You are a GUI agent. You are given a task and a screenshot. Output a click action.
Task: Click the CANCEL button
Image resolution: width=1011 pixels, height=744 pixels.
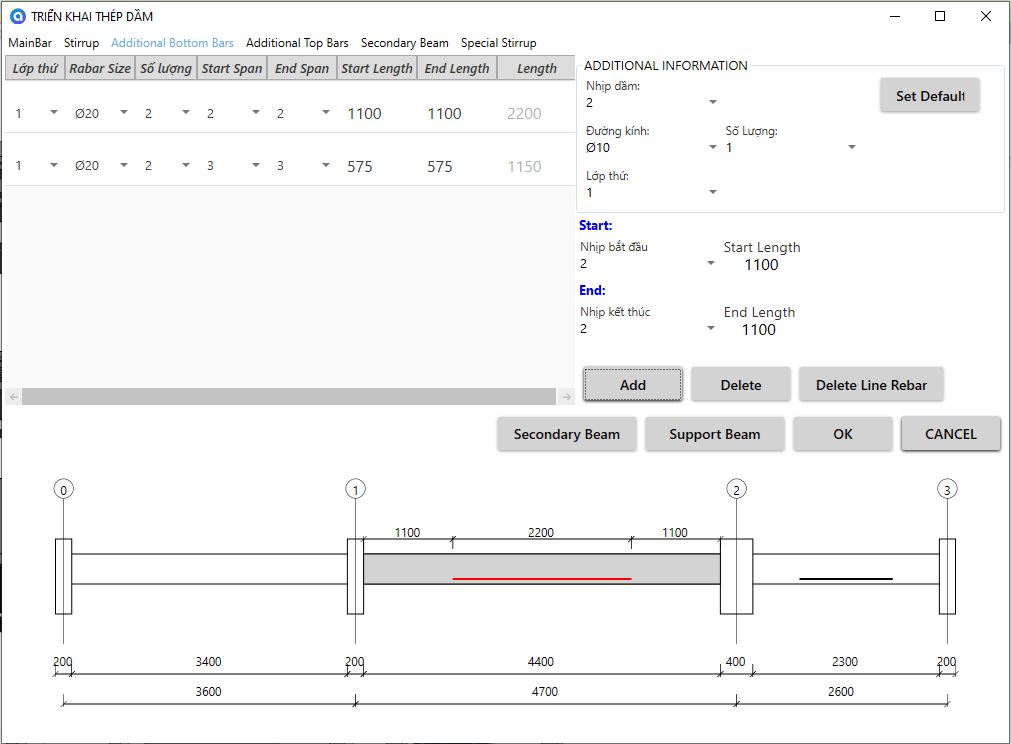tap(950, 434)
